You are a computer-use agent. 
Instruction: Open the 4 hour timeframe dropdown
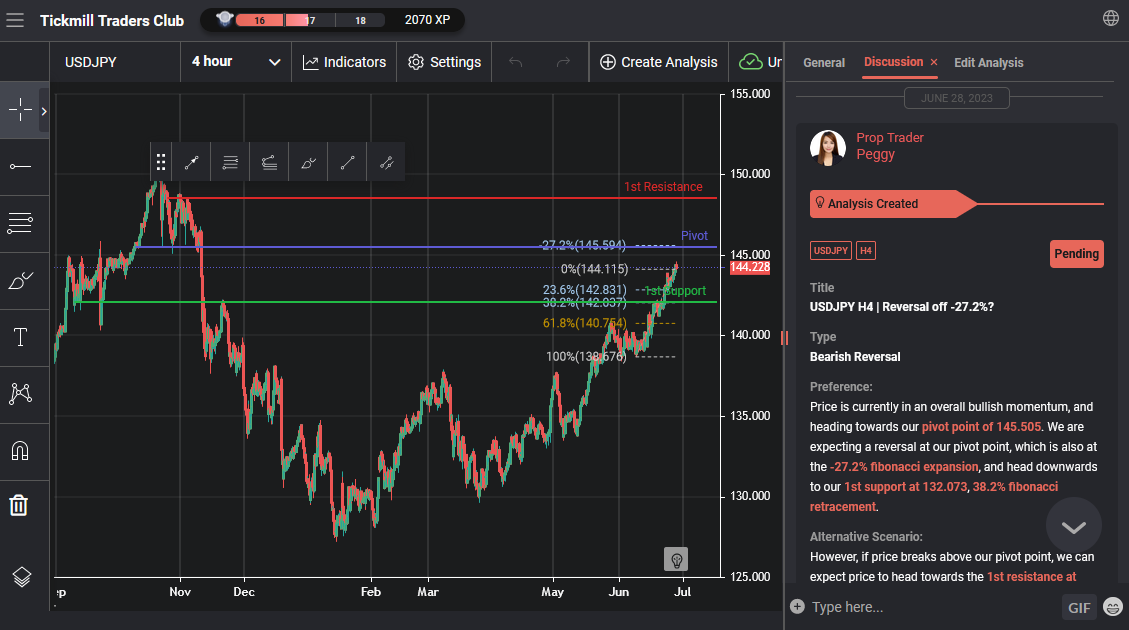(236, 62)
